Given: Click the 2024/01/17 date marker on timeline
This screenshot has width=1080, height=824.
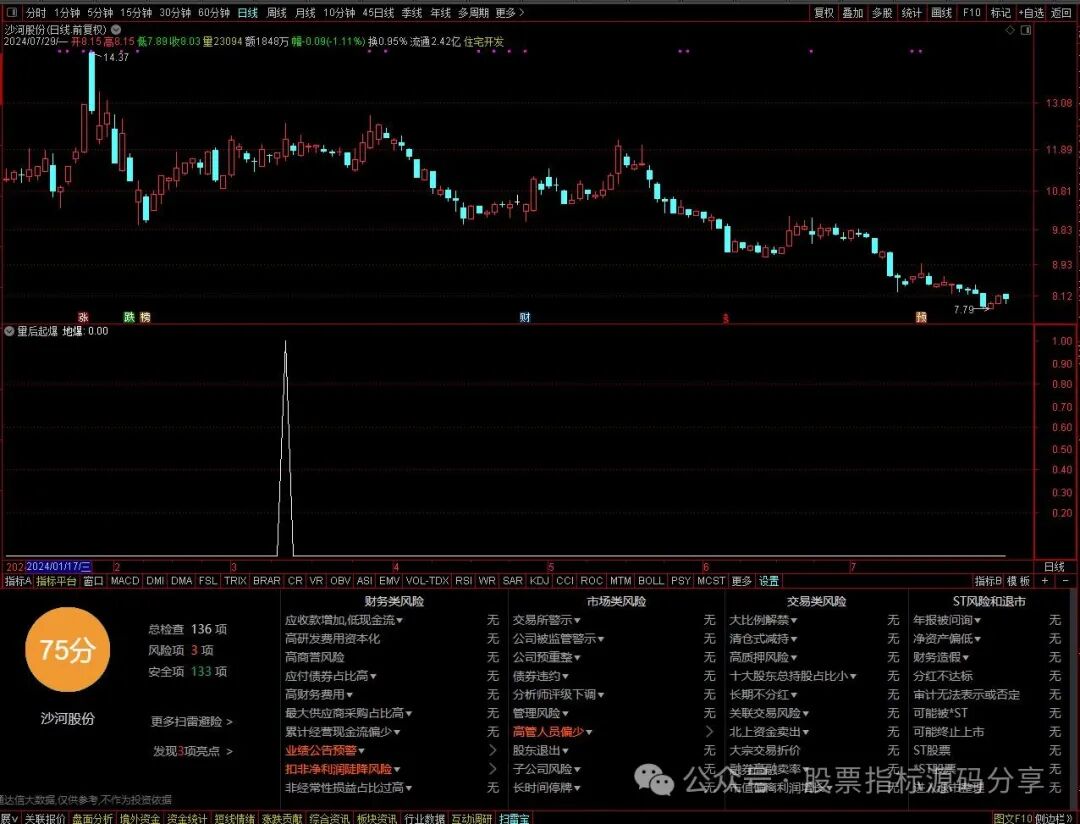Looking at the screenshot, I should (x=59, y=567).
